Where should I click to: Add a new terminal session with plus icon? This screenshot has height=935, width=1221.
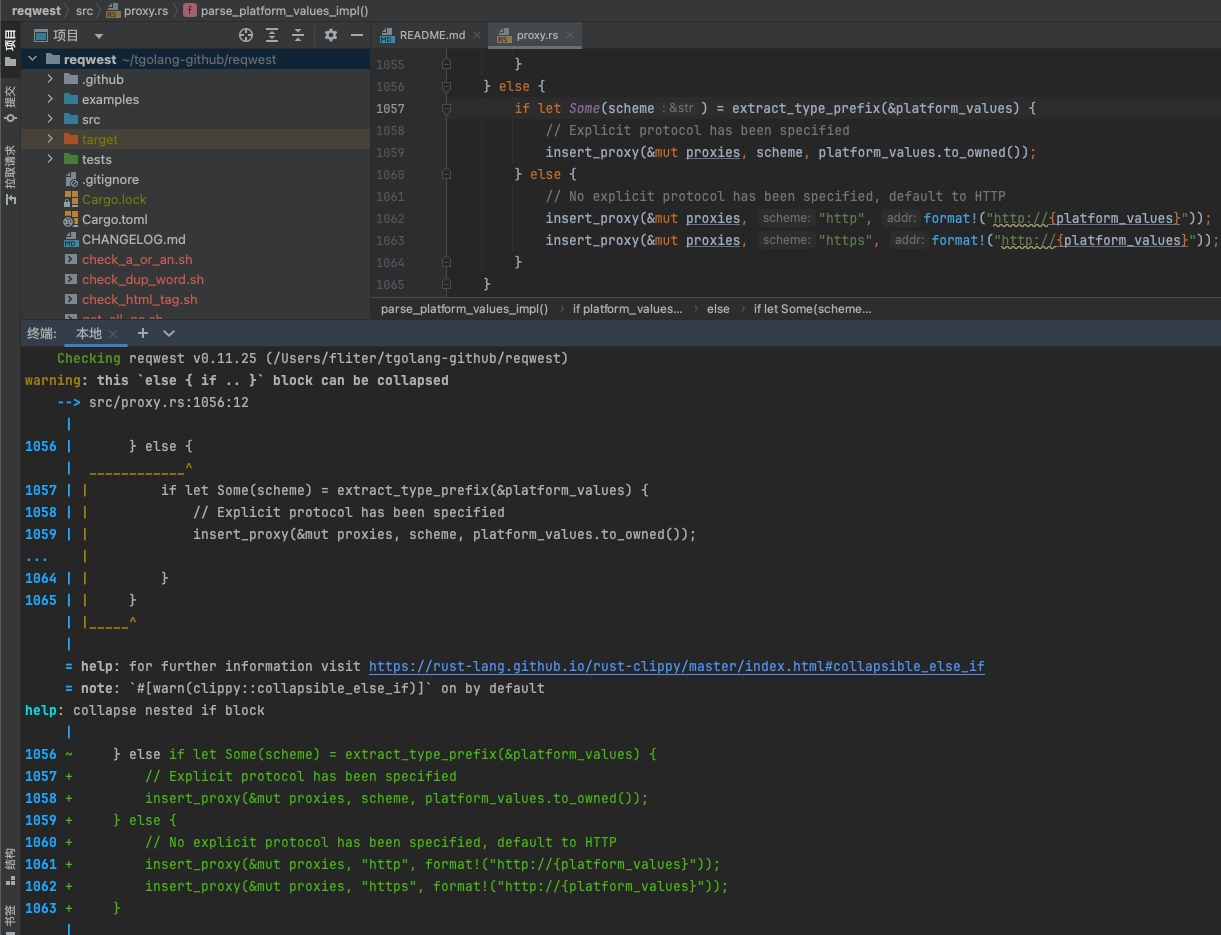(x=143, y=333)
